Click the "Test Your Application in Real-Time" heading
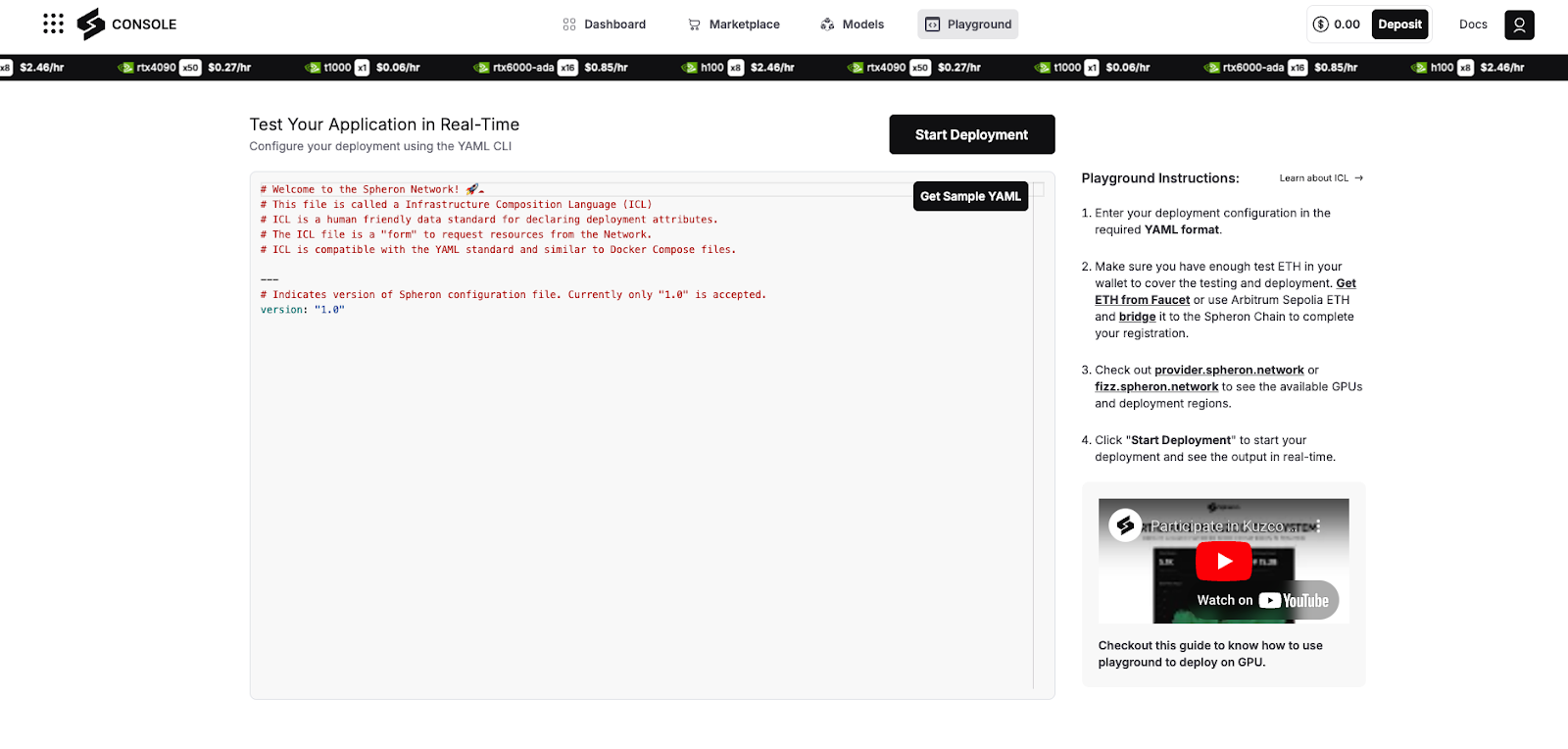1568x749 pixels. tap(384, 125)
